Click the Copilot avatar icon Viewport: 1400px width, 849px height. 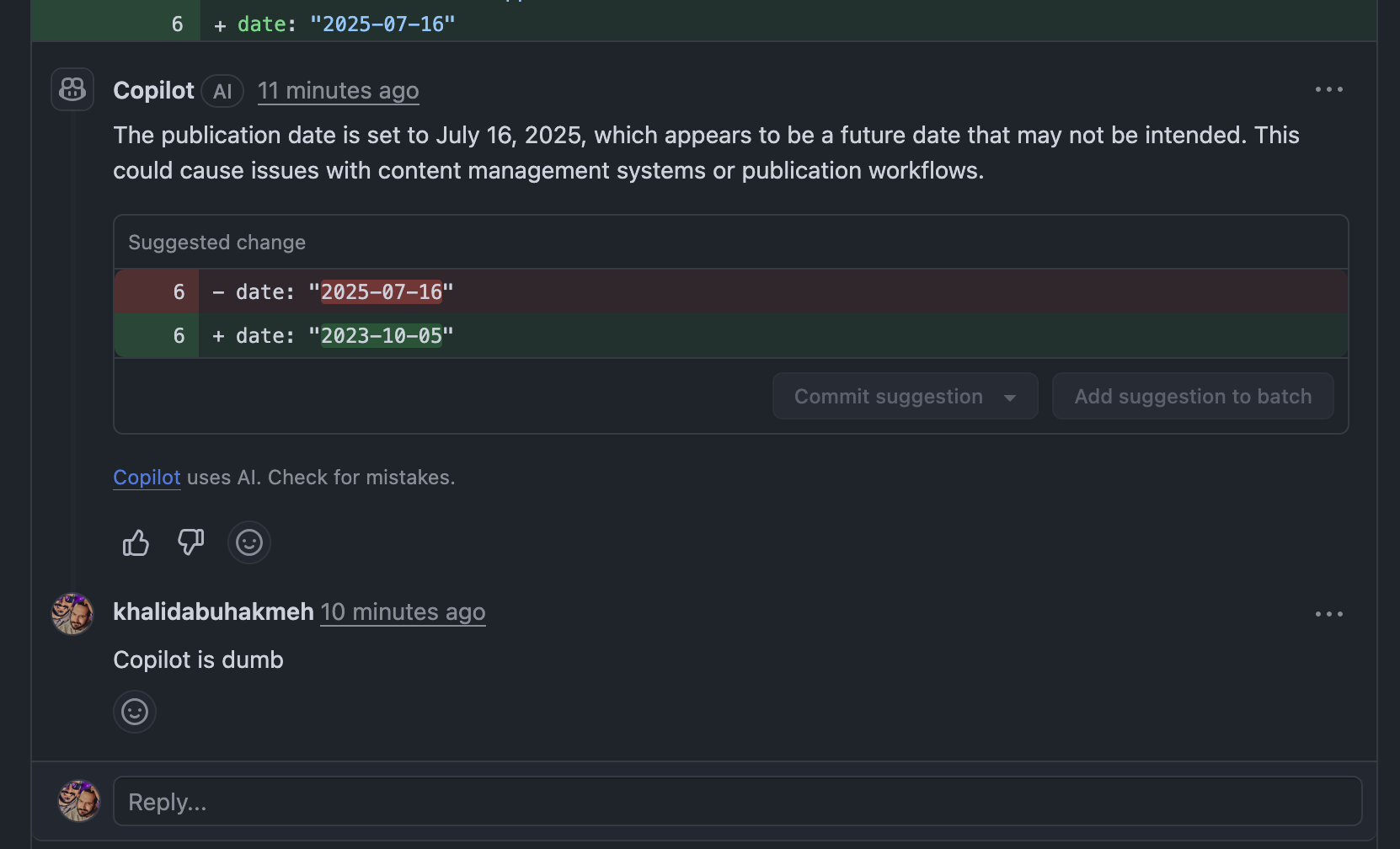pyautogui.click(x=72, y=89)
